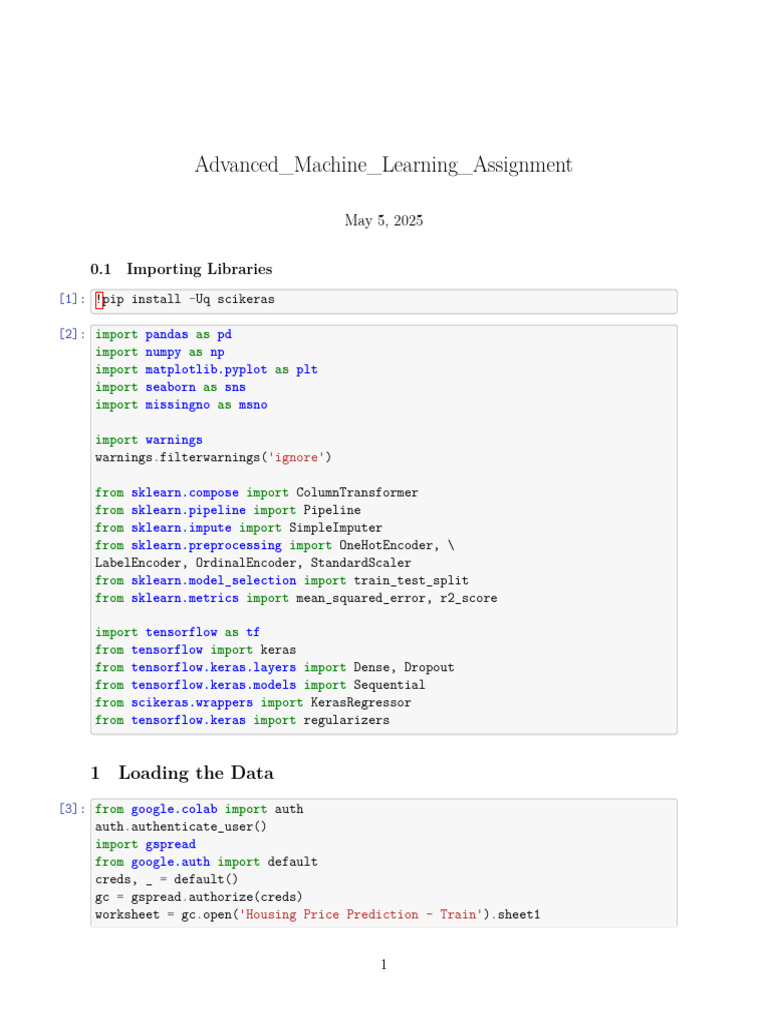This screenshot has height=1024, width=768.
Task: Click cell label [2]:
Action: (x=72, y=334)
